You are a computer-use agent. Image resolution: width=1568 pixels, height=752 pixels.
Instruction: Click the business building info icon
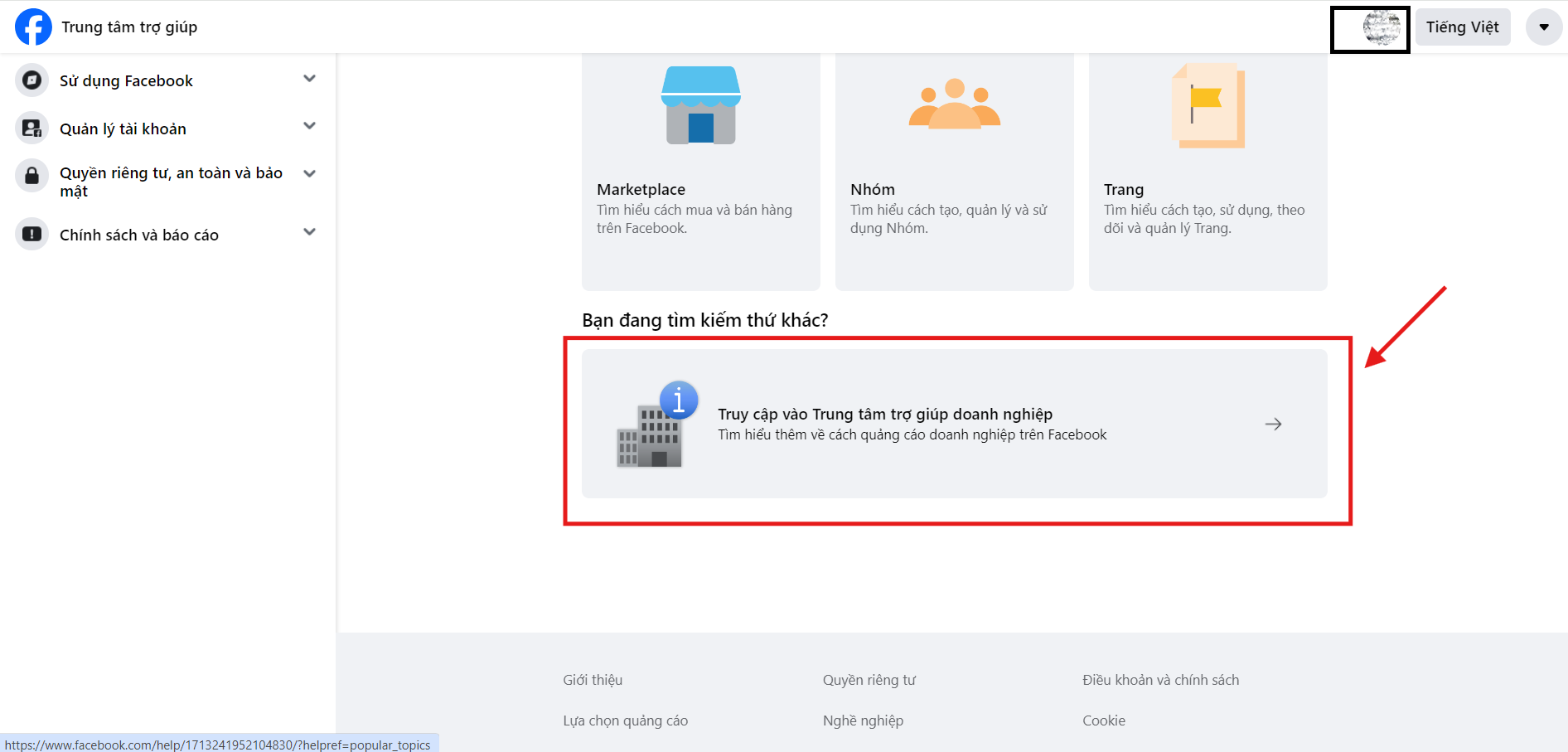coord(657,425)
